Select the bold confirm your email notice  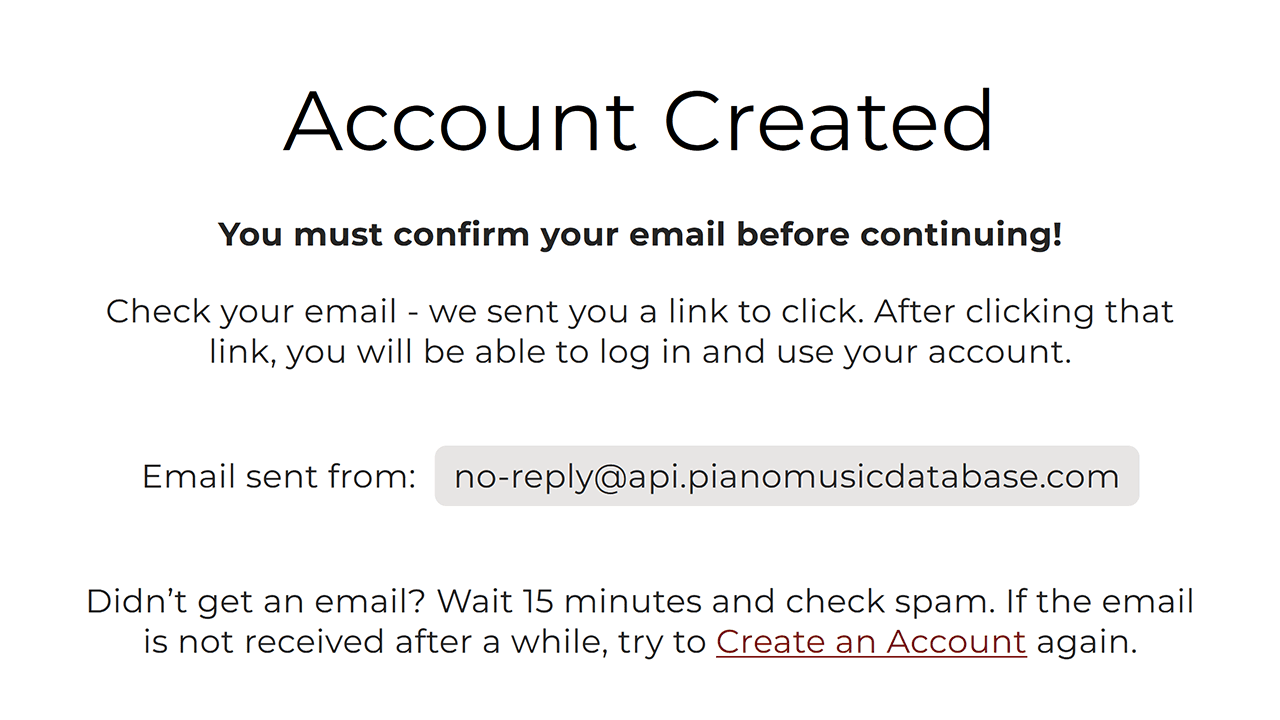[x=640, y=235]
